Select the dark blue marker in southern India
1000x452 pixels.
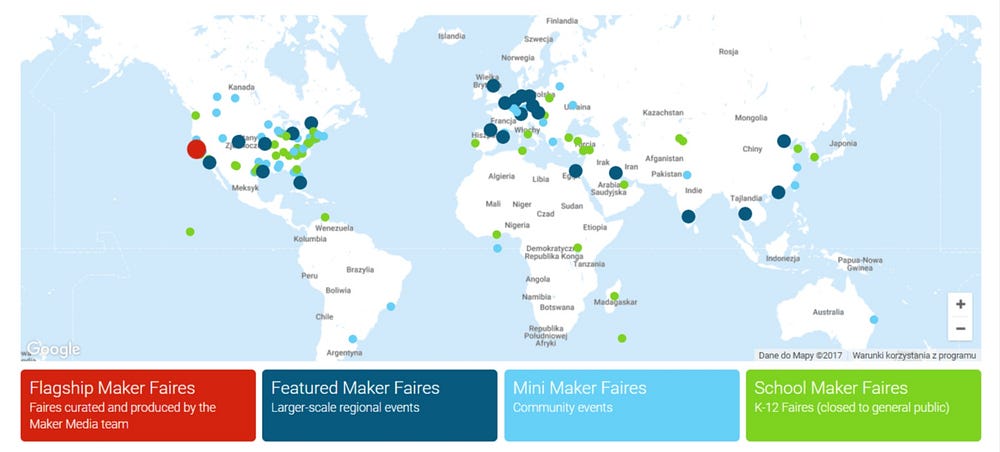click(688, 216)
